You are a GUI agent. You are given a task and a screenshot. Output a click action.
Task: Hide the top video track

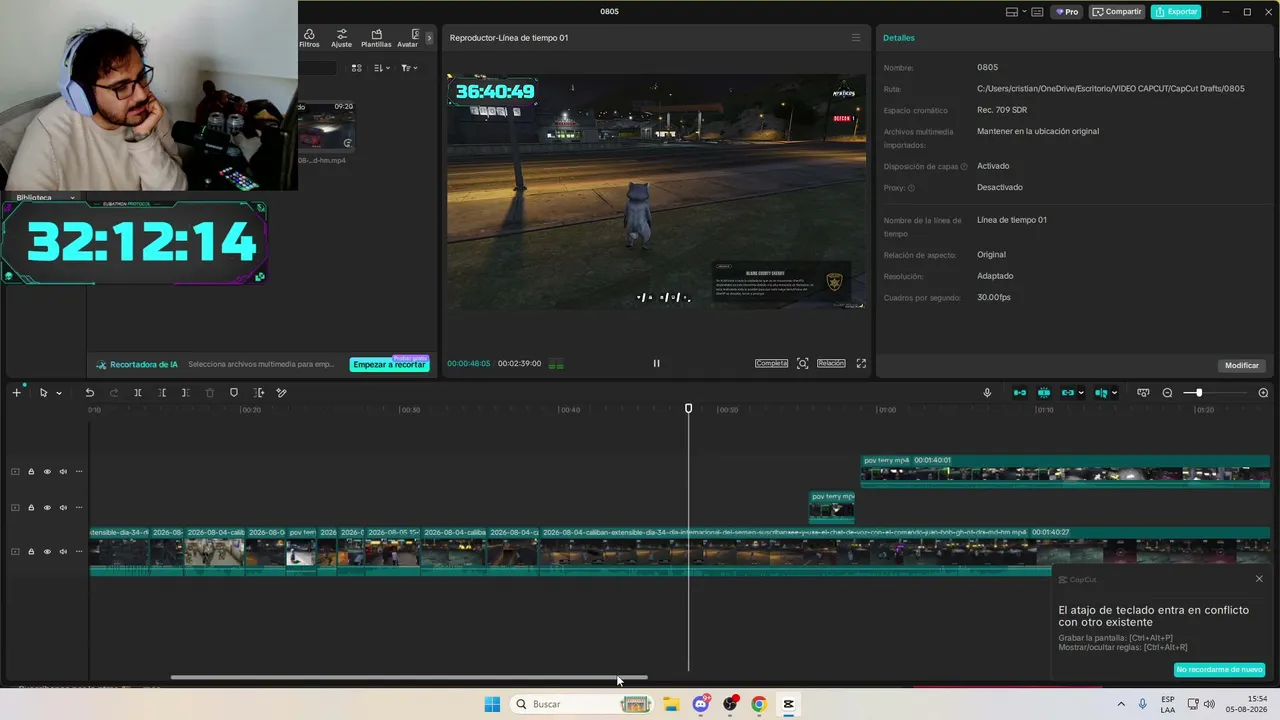coord(47,472)
